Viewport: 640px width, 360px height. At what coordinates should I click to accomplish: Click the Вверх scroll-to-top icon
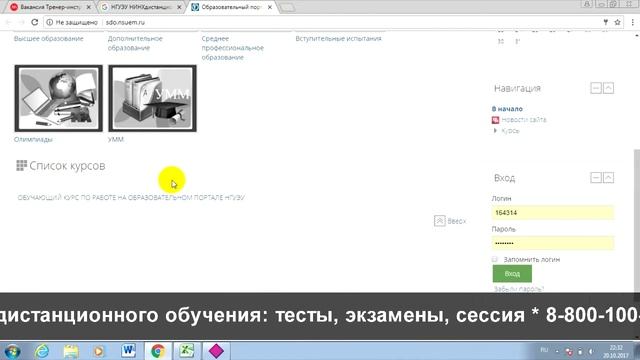click(440, 221)
